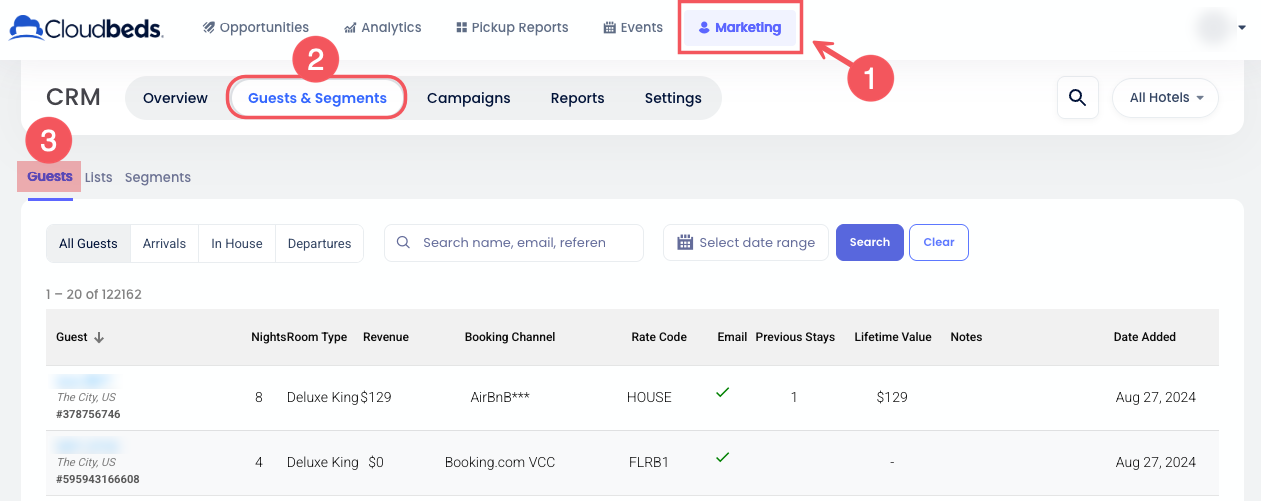Switch to the Arrivals filter

pos(164,243)
